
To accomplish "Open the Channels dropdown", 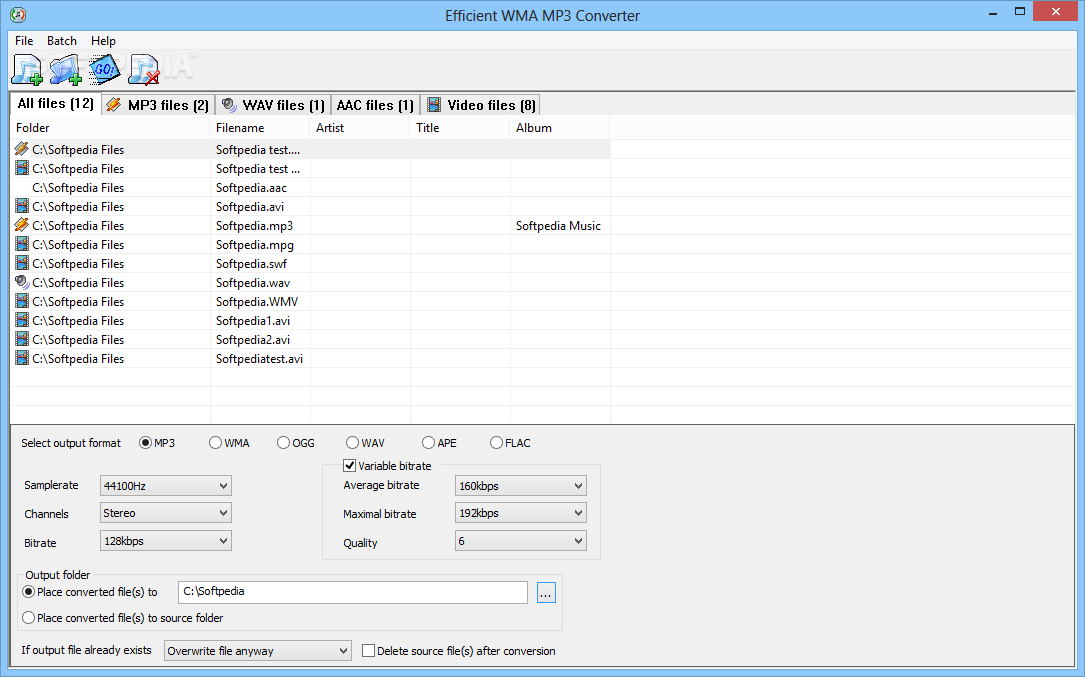I will pos(165,513).
